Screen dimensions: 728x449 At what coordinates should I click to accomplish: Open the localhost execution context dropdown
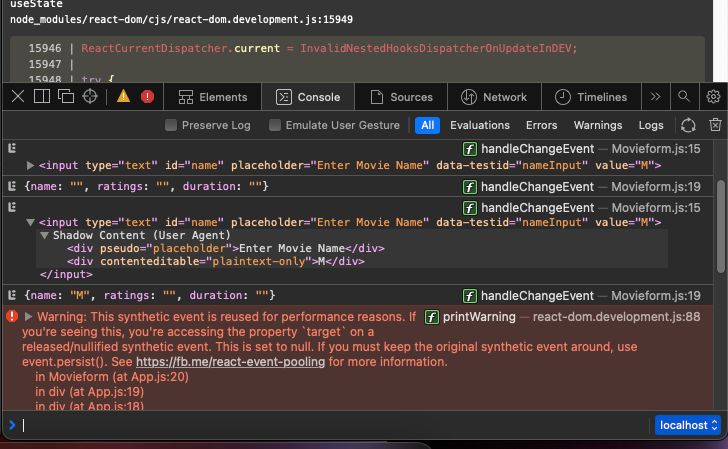click(688, 425)
